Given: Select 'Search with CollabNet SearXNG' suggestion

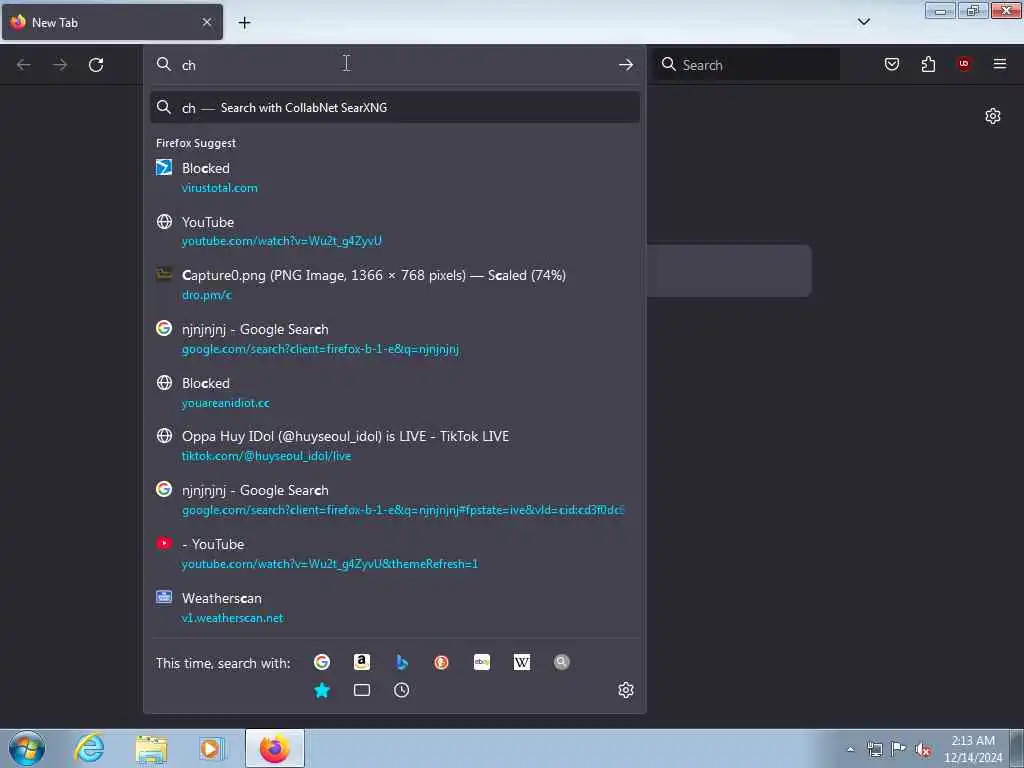Looking at the screenshot, I should coord(395,108).
